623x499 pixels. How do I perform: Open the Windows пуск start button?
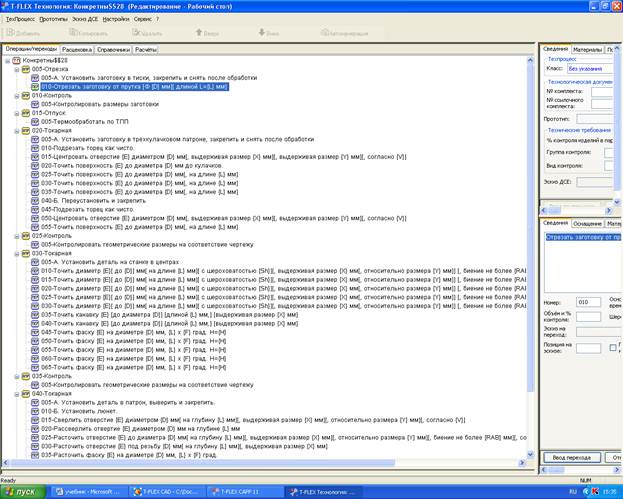click(x=23, y=491)
